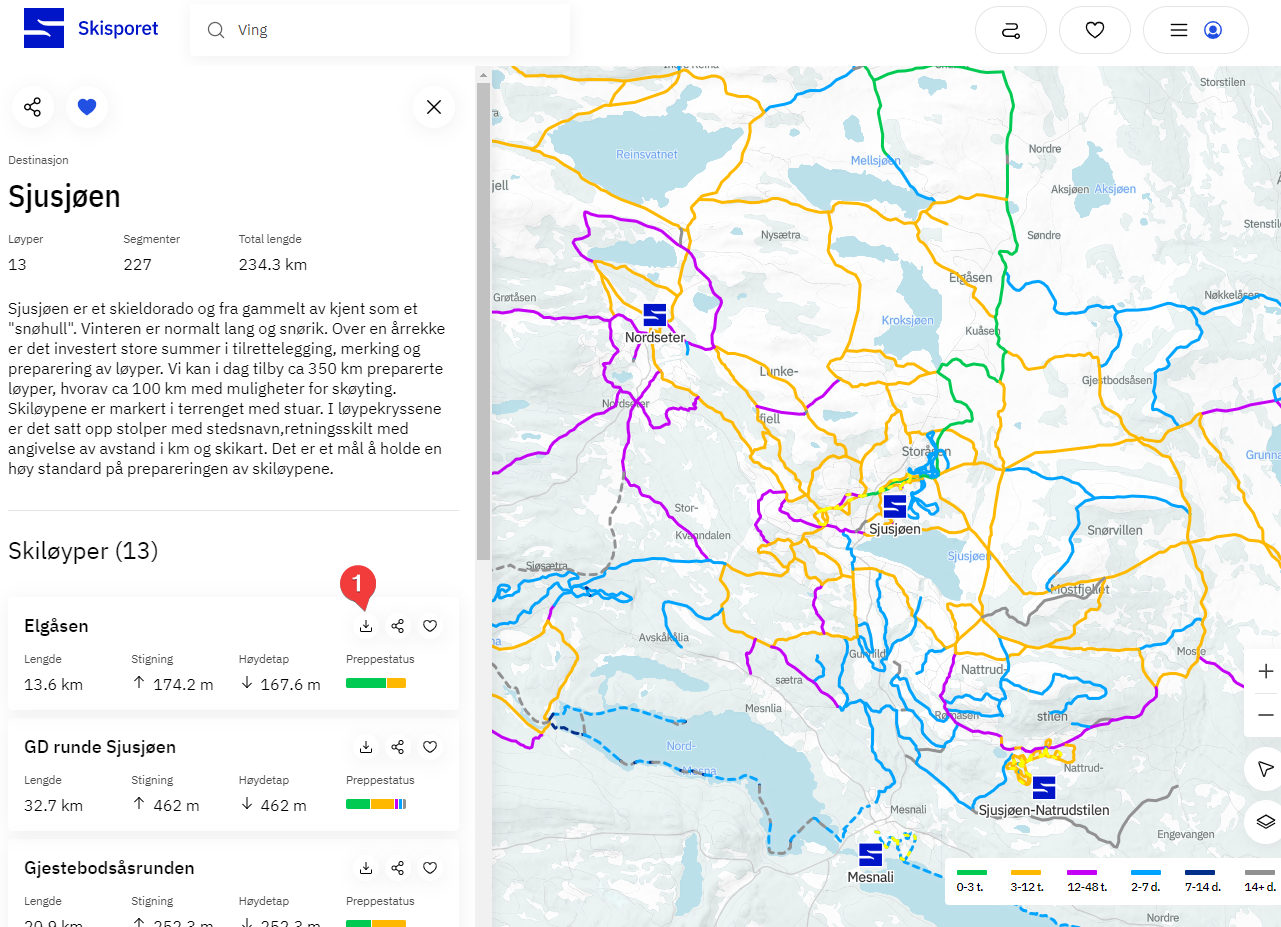This screenshot has height=927, width=1281.
Task: Open favorites heart button in header
Action: pyautogui.click(x=1095, y=30)
